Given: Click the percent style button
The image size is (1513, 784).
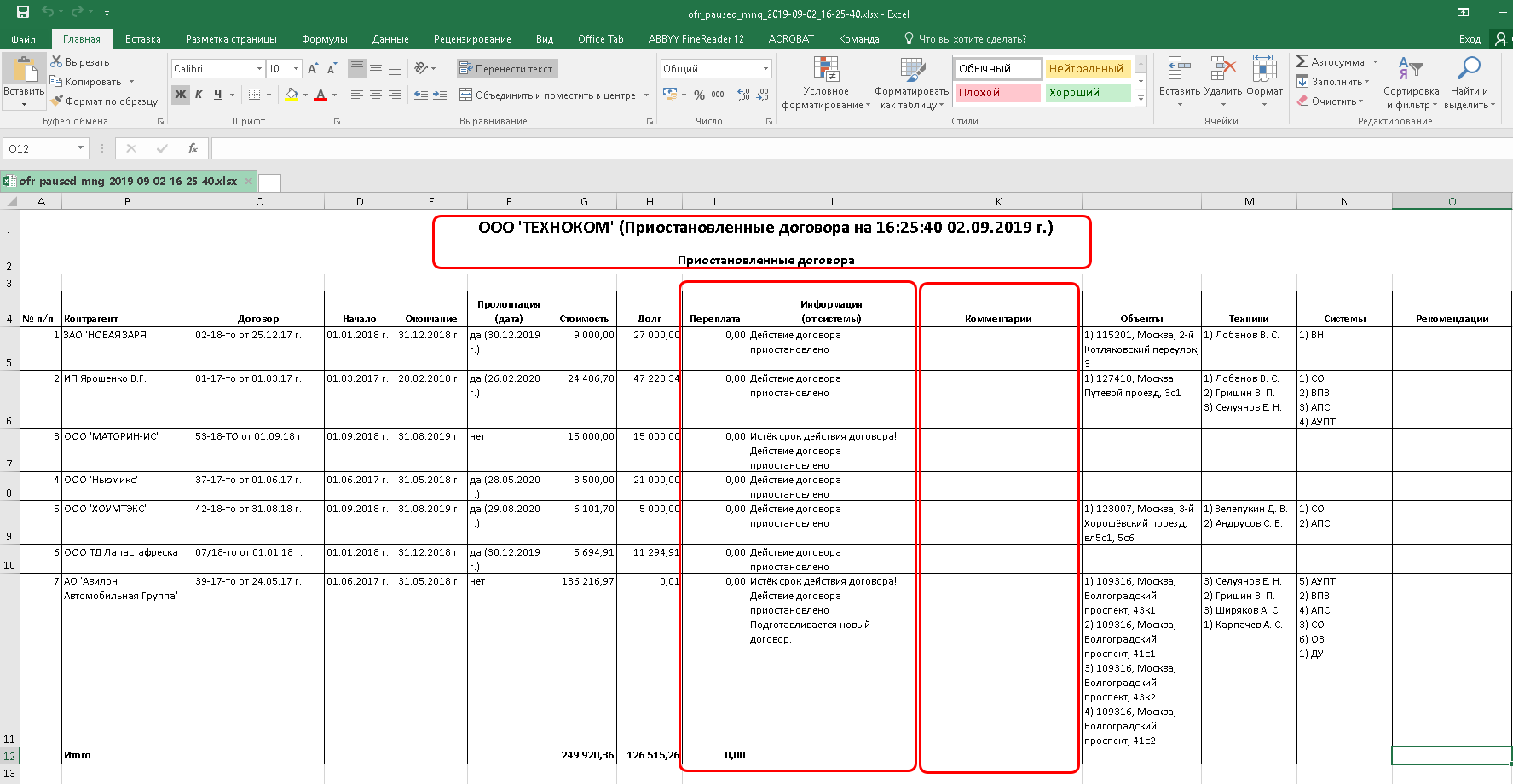Looking at the screenshot, I should pos(699,95).
